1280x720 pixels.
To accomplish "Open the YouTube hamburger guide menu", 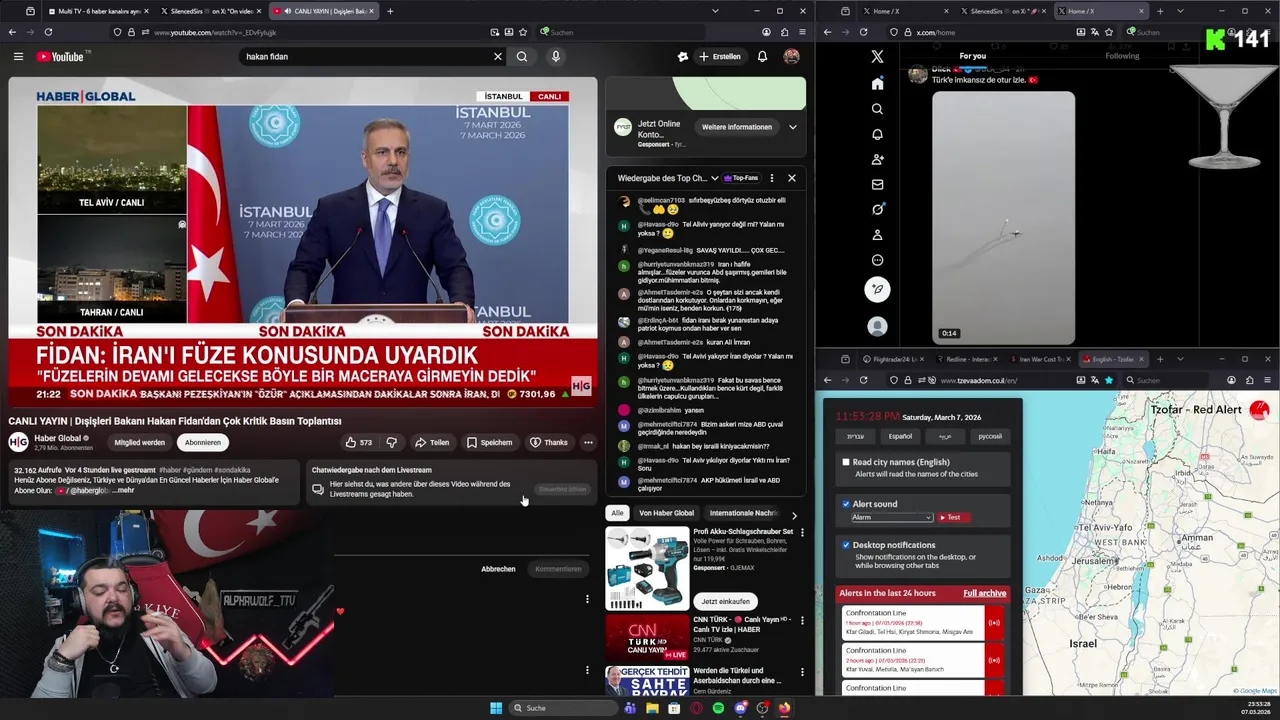I will click(x=18, y=57).
